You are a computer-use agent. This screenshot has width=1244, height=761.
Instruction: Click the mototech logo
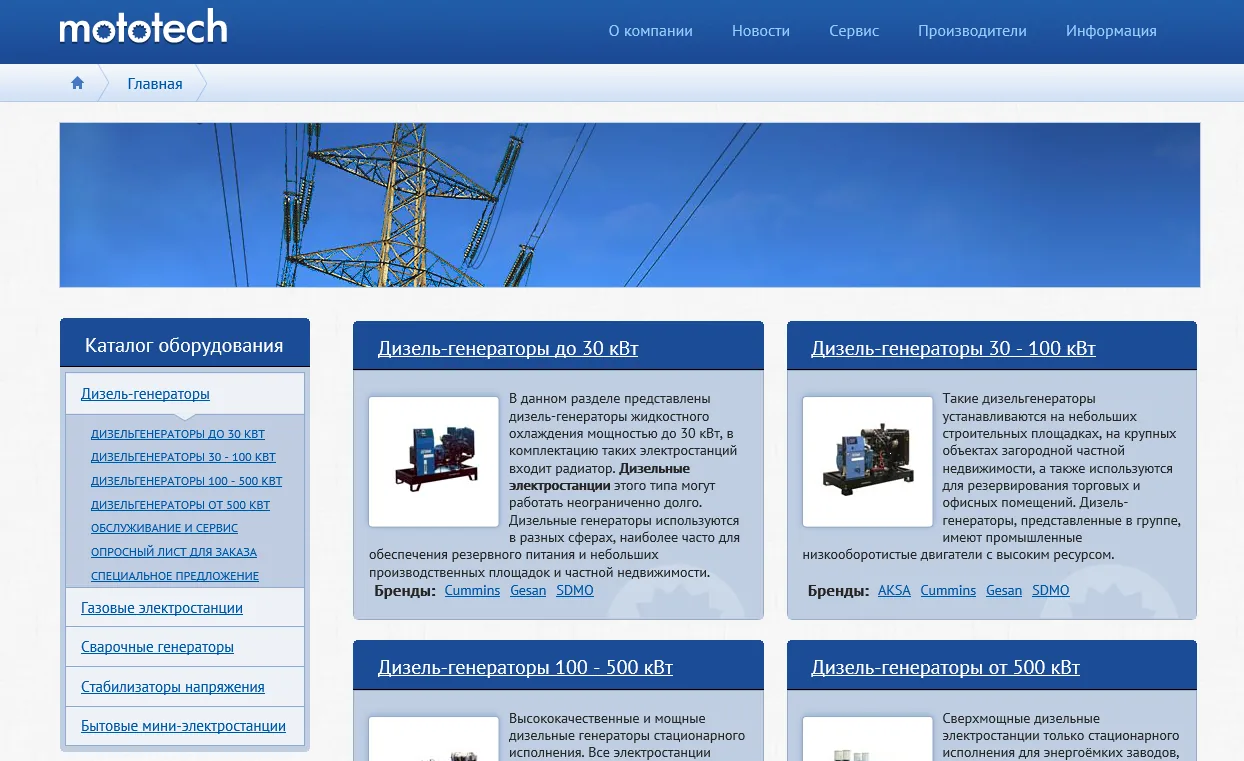coord(143,27)
